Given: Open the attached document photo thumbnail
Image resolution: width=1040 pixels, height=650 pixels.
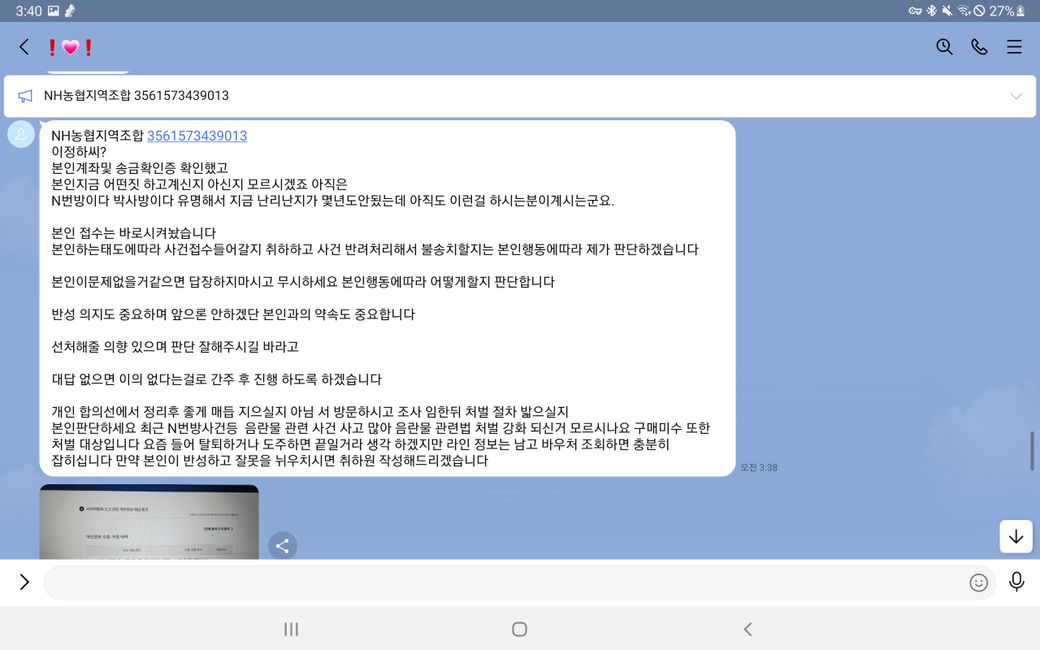Looking at the screenshot, I should pyautogui.click(x=149, y=522).
